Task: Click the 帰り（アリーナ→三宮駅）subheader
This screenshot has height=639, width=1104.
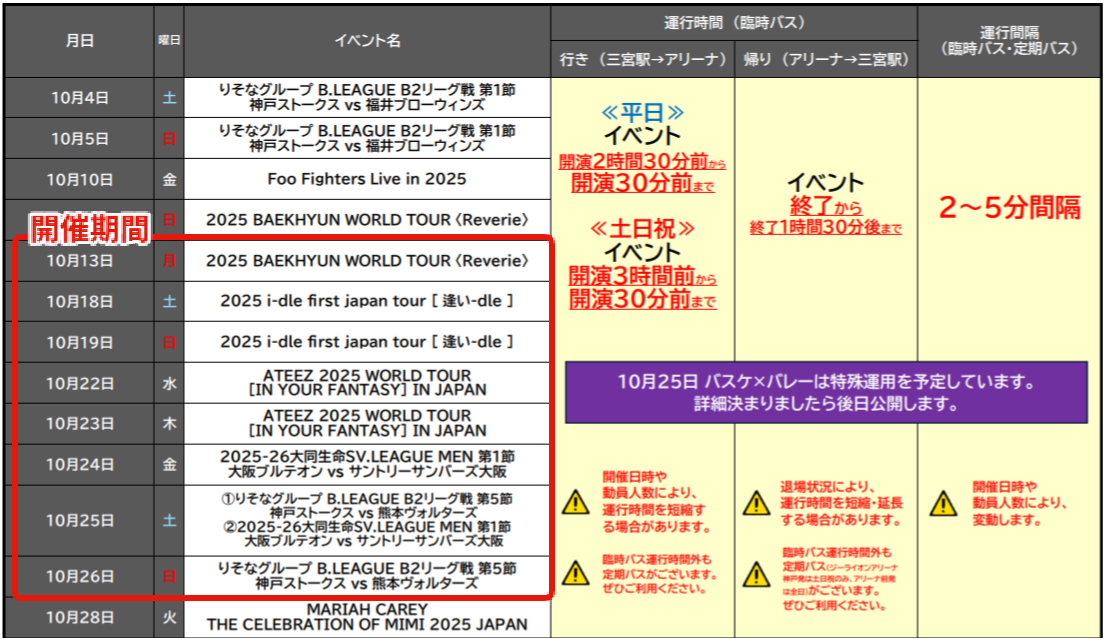Action: coord(826,60)
